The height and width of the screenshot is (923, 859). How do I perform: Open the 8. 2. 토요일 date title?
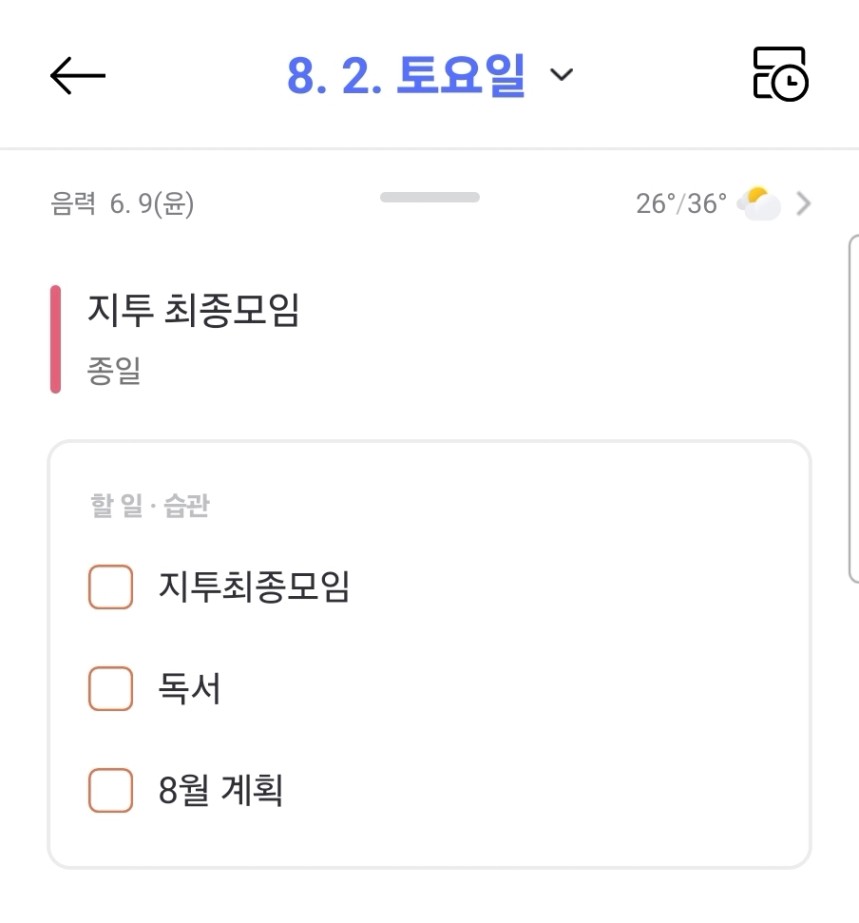406,75
